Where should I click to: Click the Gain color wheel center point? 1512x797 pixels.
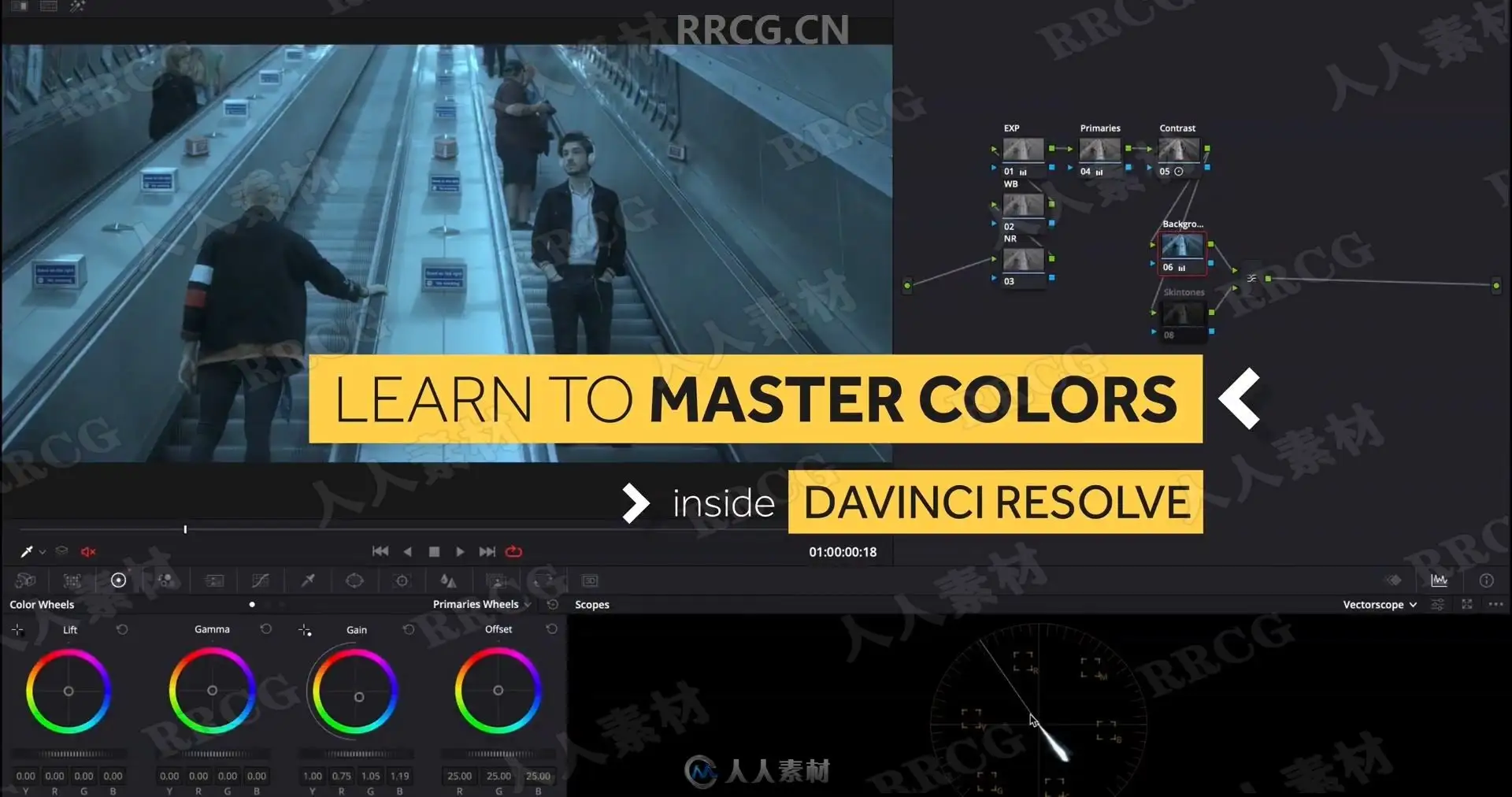point(359,697)
